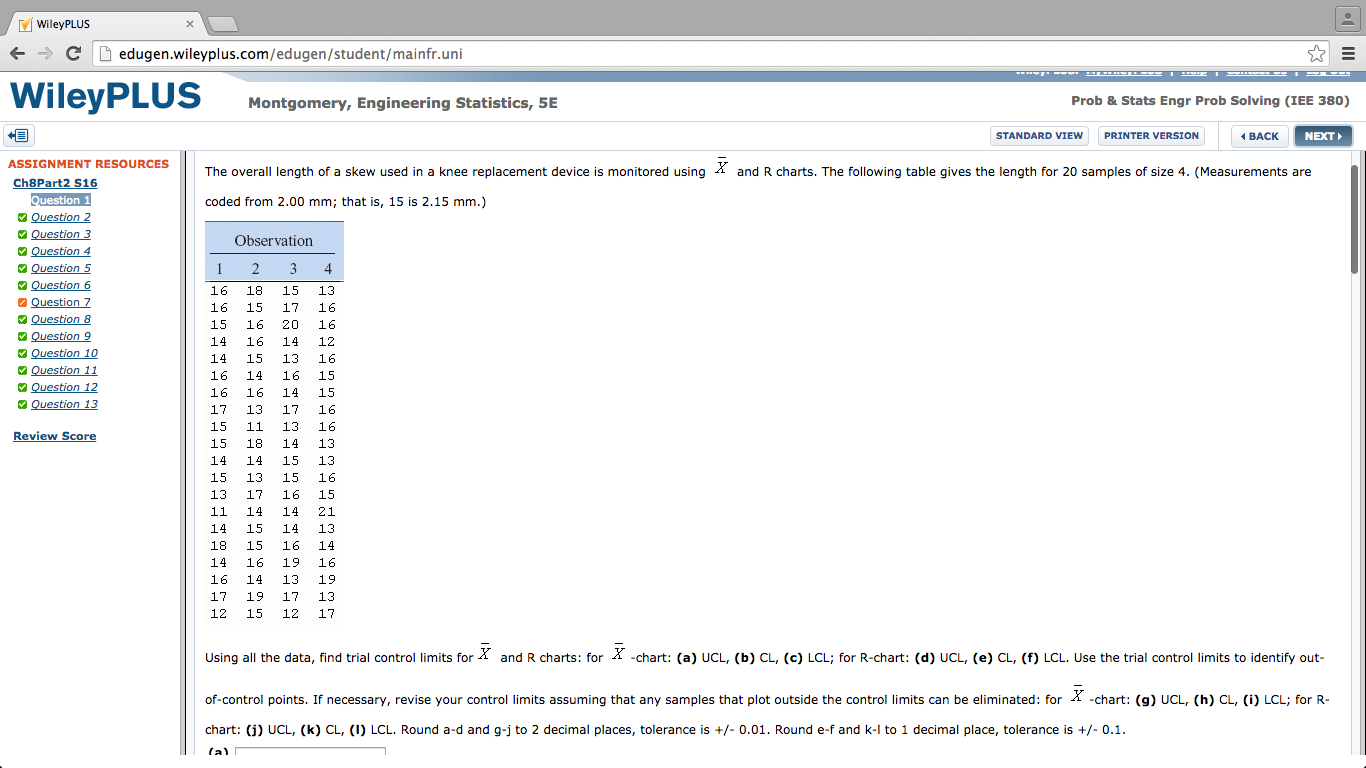
Task: Click 'Prob & Stats Engr Prob Solving' course name
Action: click(1210, 101)
